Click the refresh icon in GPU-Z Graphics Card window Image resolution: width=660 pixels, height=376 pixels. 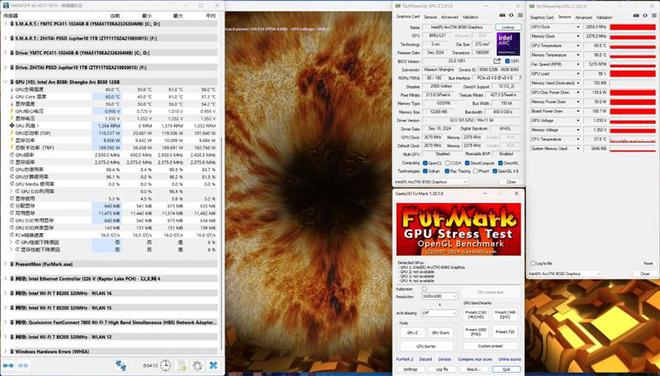[x=511, y=15]
